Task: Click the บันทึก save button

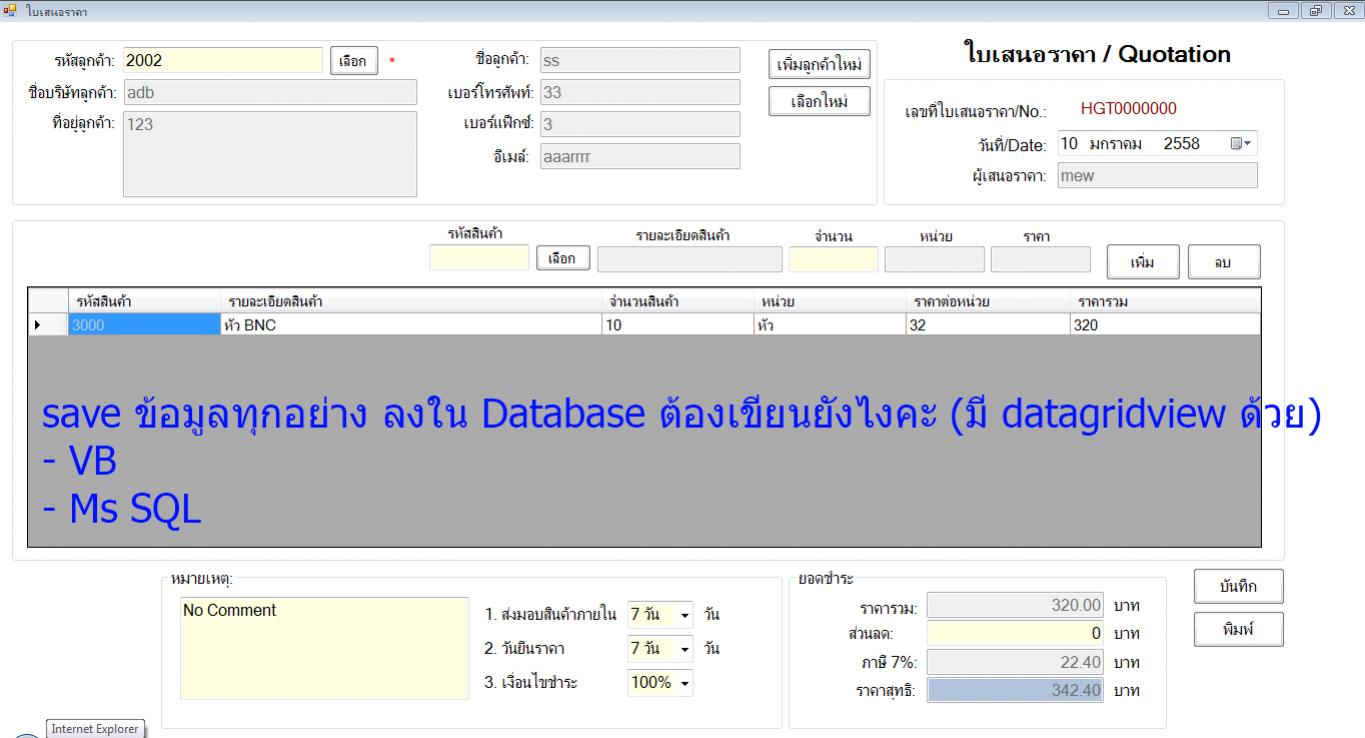Action: pyautogui.click(x=1238, y=587)
